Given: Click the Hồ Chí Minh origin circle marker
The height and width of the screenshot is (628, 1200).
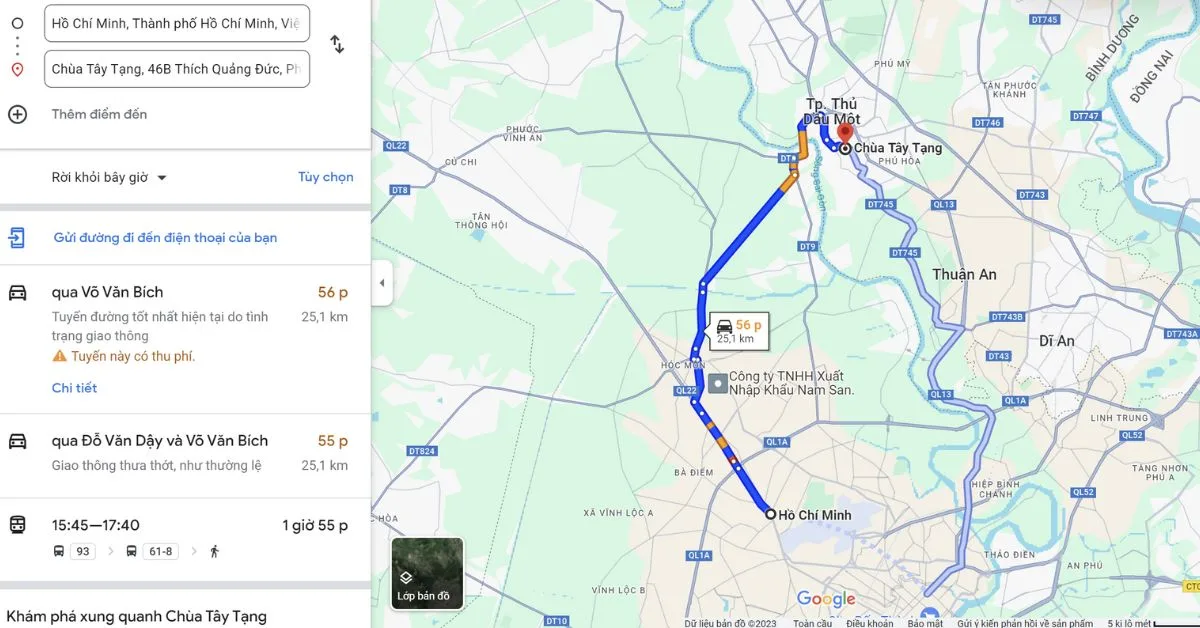Looking at the screenshot, I should [x=770, y=514].
